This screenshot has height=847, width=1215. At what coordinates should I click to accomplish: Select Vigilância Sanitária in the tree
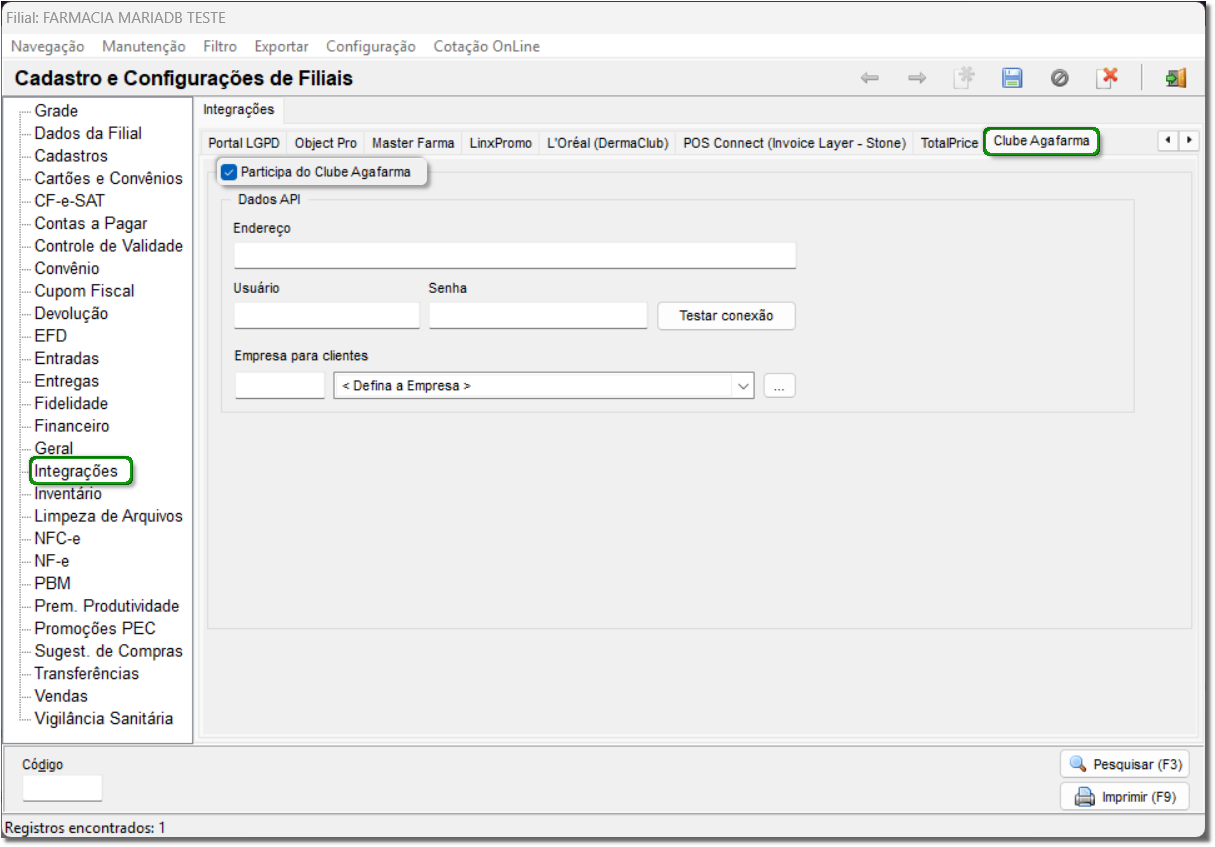103,718
